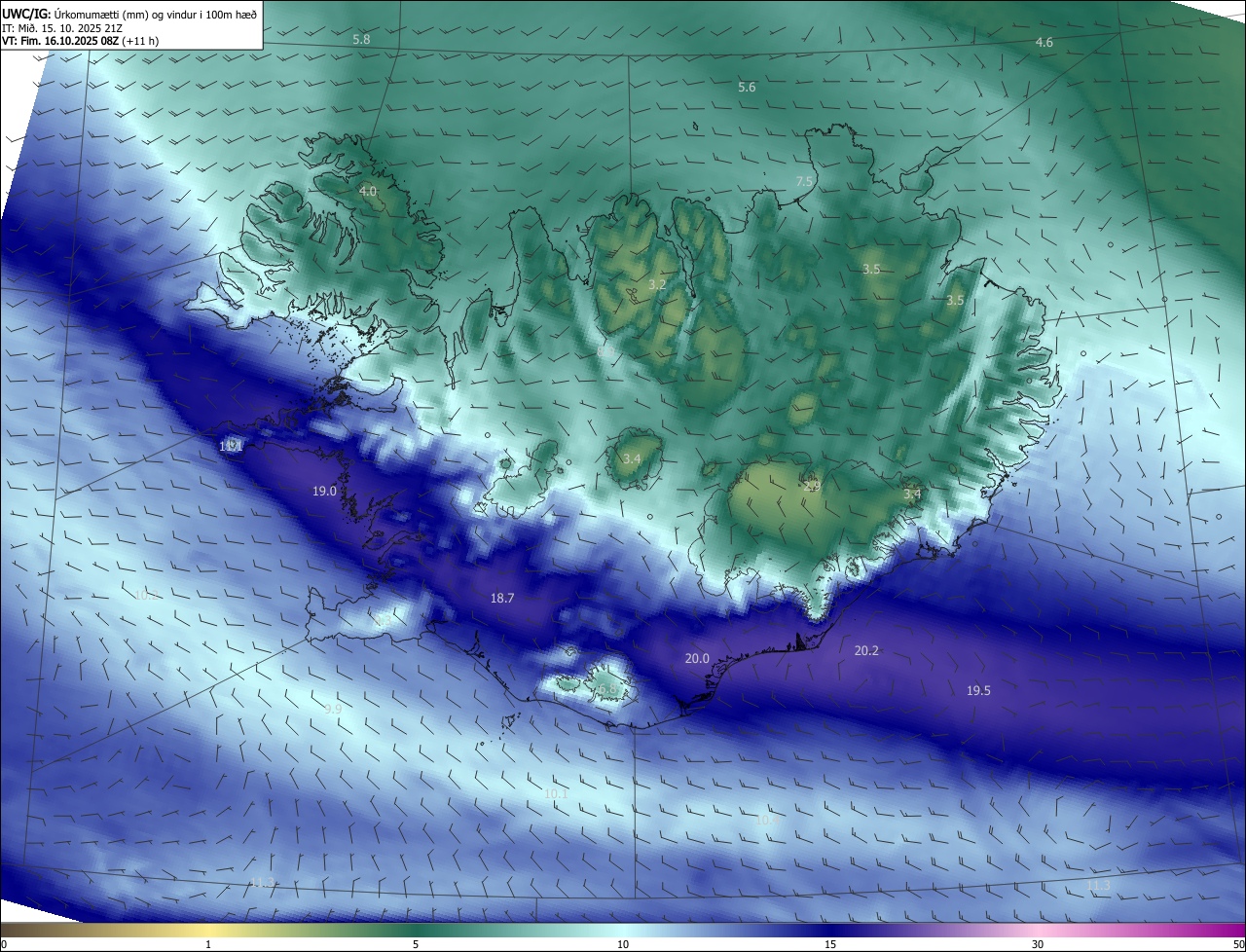Click the 30 tick on the color scale
The width and height of the screenshot is (1246, 952).
(1038, 944)
